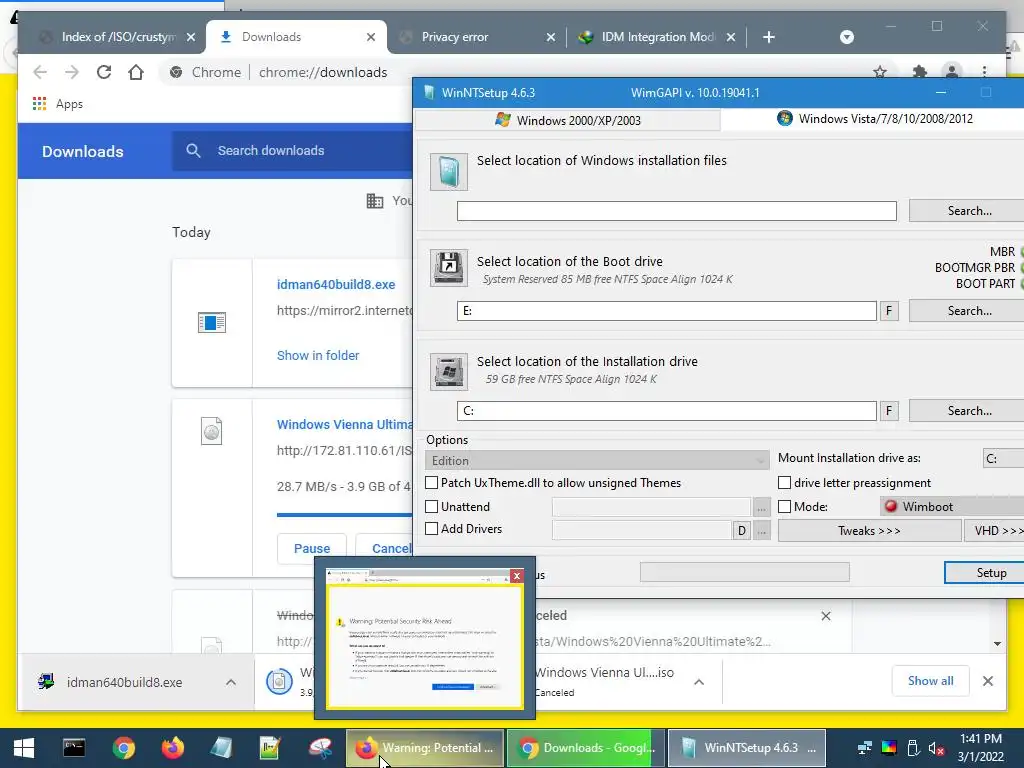Open the Wimboot mode dropdown

pos(952,506)
